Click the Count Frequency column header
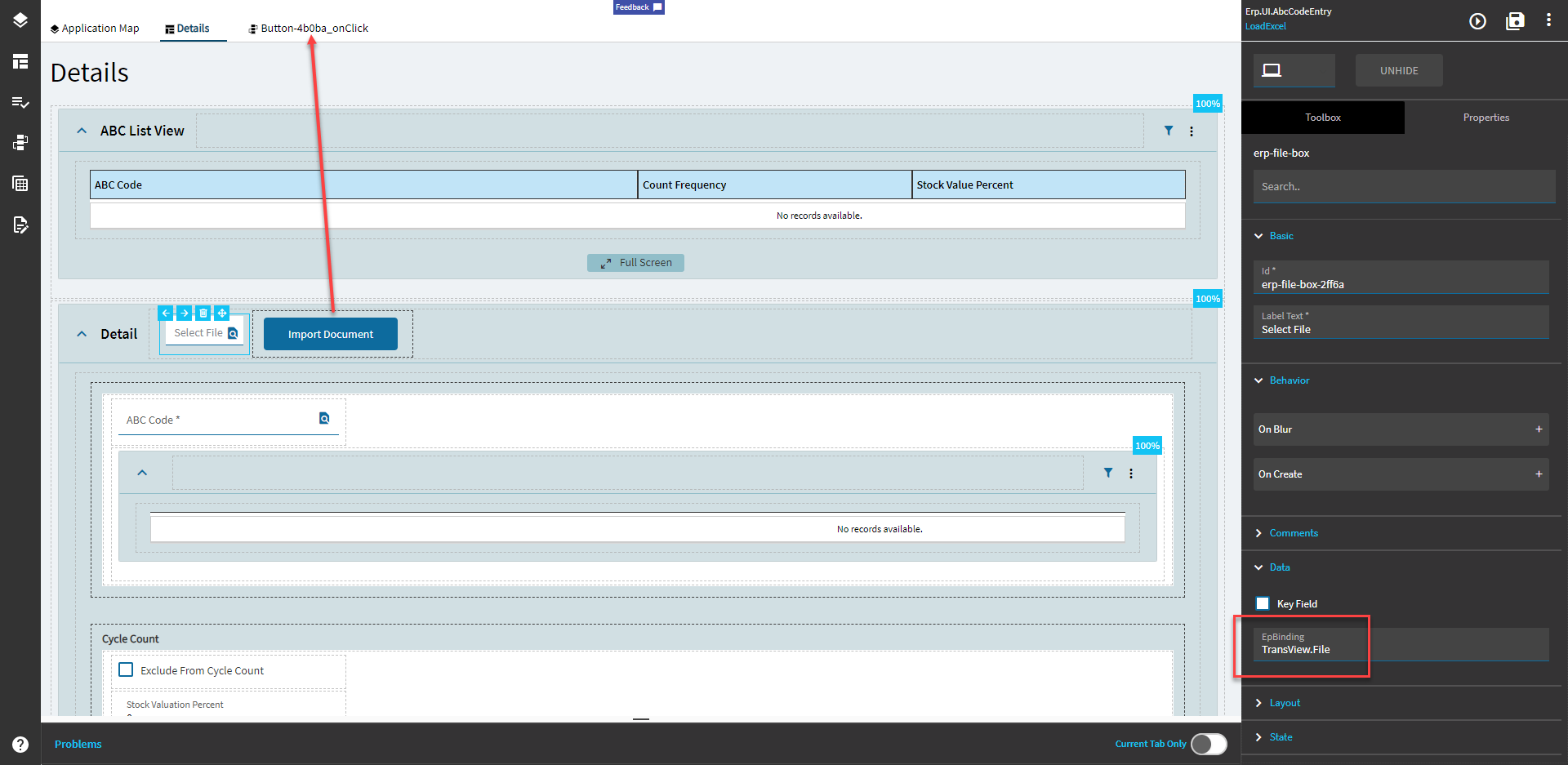This screenshot has height=765, width=1568. tap(774, 185)
